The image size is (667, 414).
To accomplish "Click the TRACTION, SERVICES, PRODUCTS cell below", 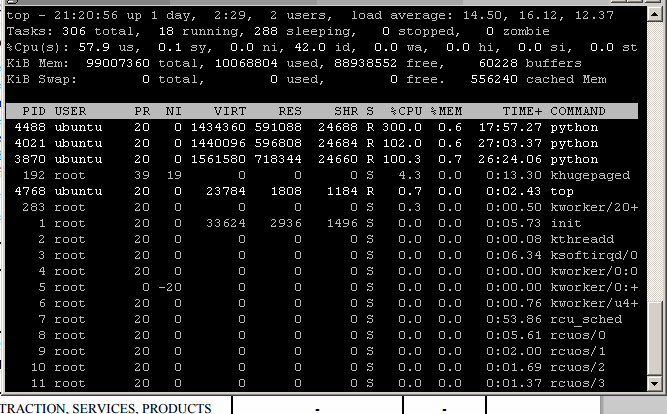I will point(105,408).
